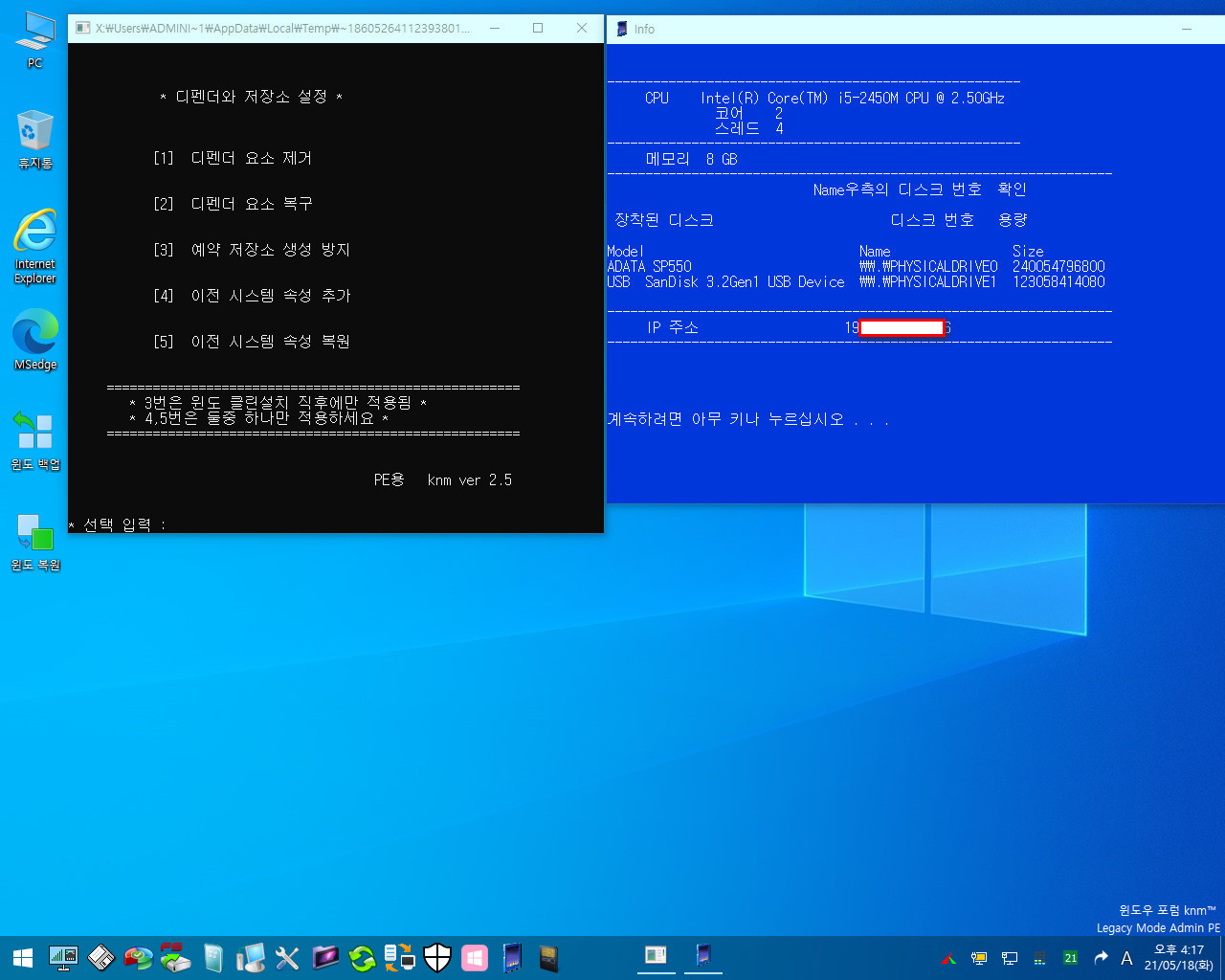Toggle the A input language indicator
1225x980 pixels.
(1126, 958)
